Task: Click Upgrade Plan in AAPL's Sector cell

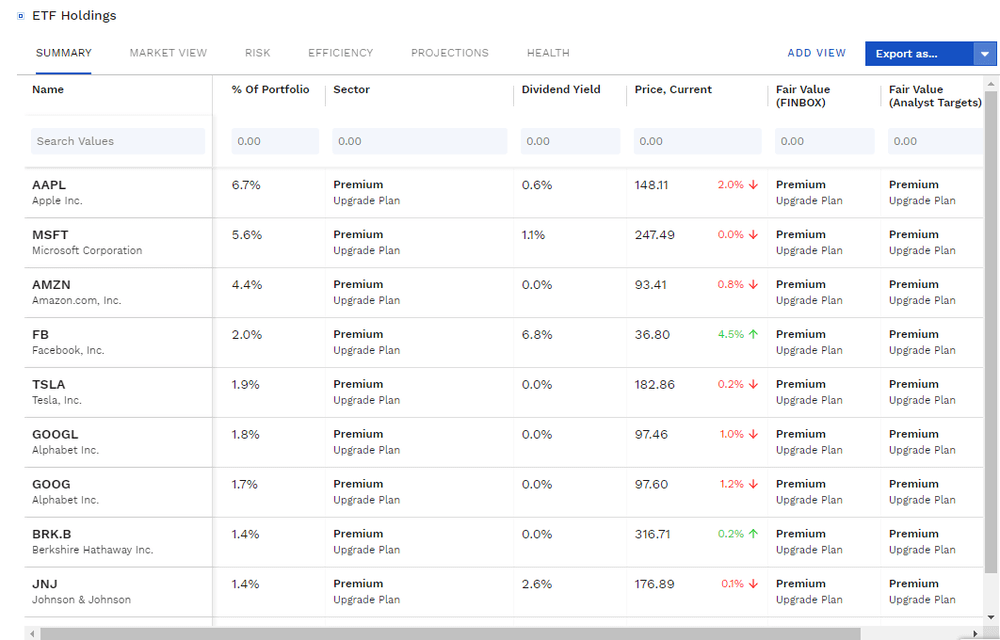Action: (360, 200)
